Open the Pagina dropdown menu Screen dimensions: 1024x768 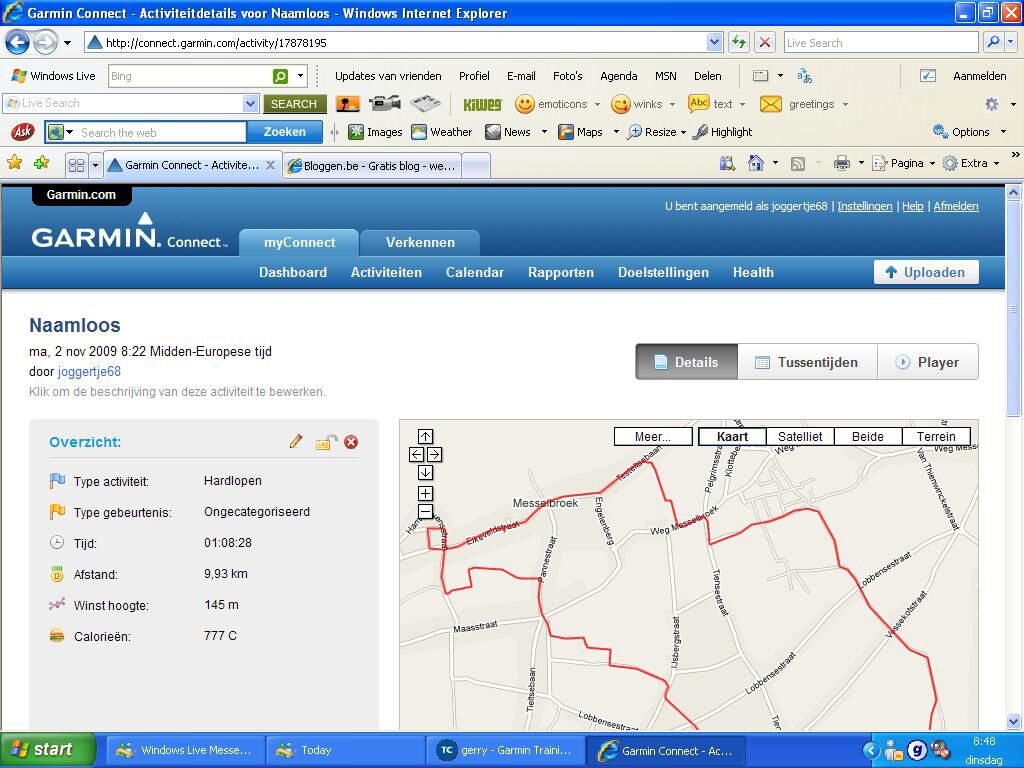904,164
